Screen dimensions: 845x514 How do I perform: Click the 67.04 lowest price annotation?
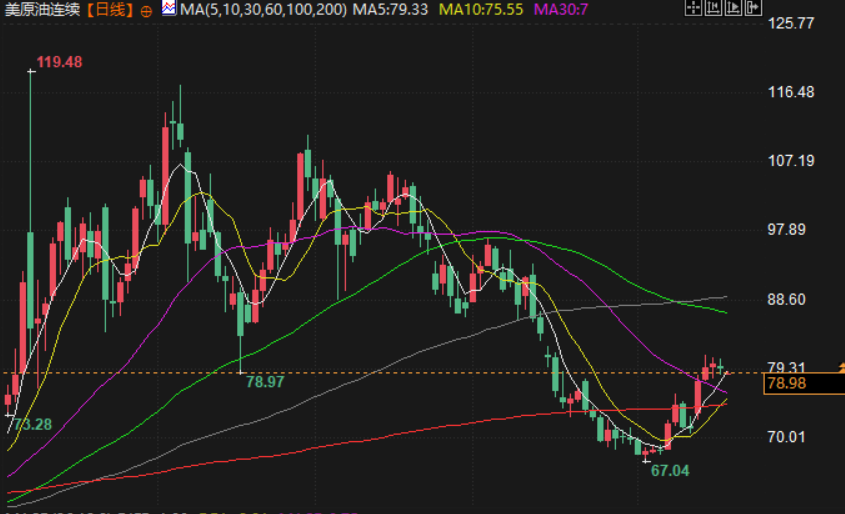670,471
